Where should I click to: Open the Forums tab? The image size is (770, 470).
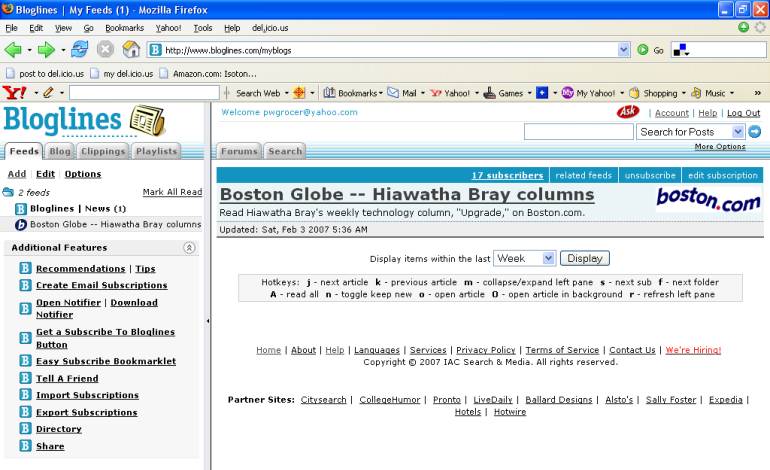tap(239, 151)
